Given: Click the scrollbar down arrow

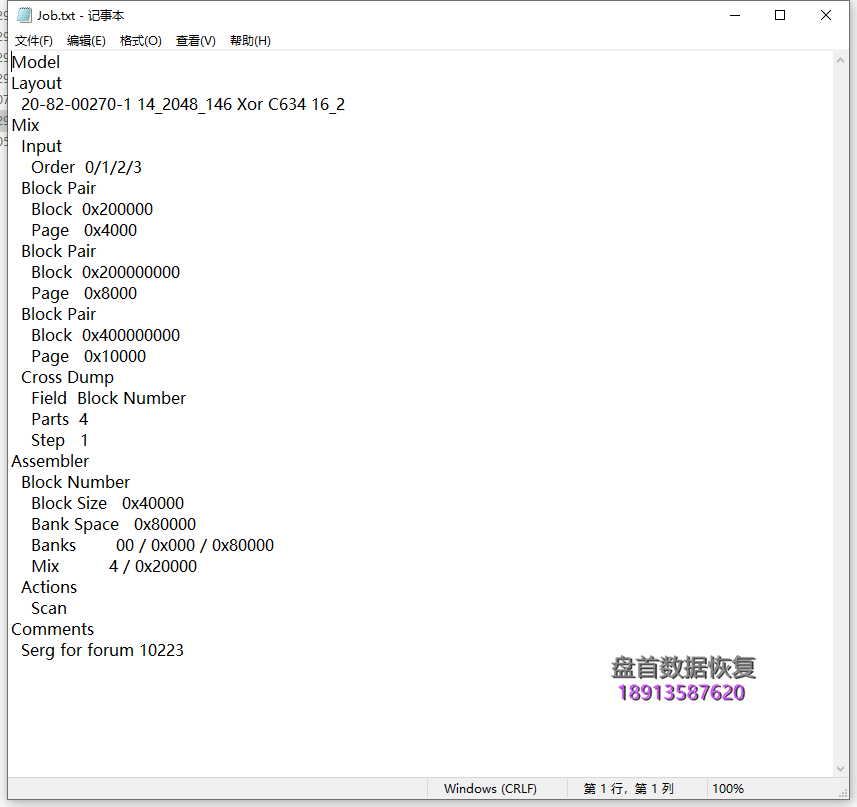Looking at the screenshot, I should coord(841,769).
